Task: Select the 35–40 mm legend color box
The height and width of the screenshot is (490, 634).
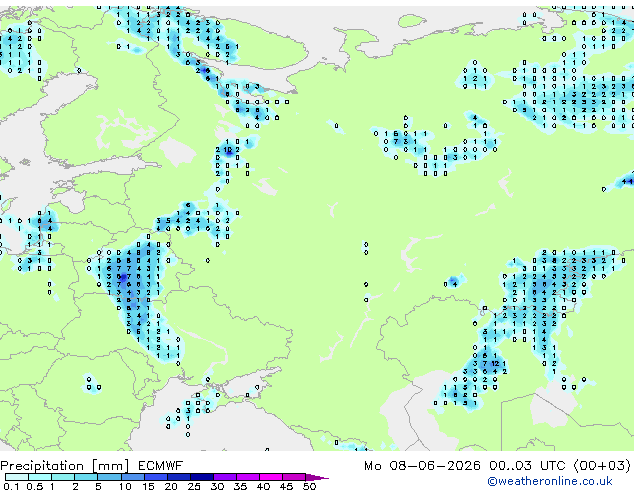Action: tap(247, 477)
